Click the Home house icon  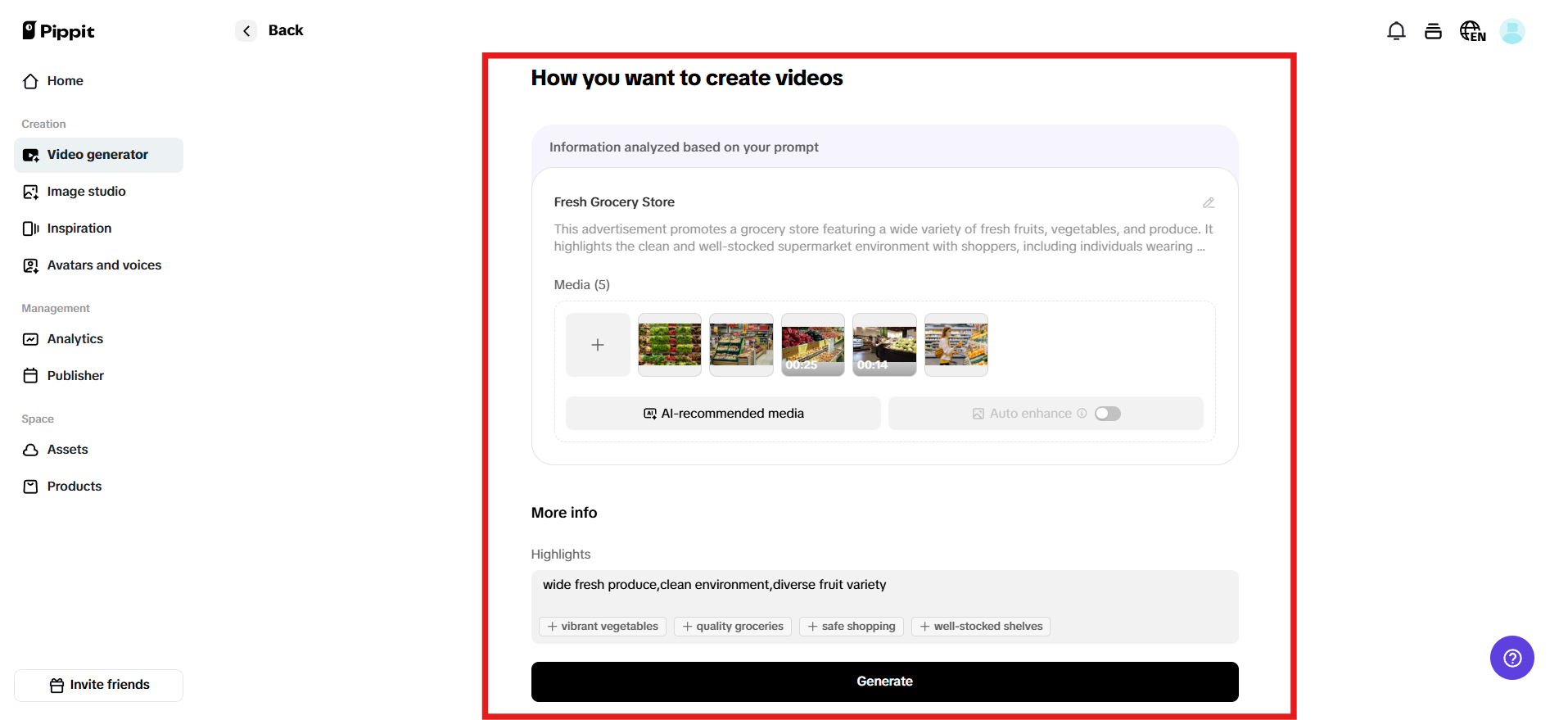click(31, 81)
